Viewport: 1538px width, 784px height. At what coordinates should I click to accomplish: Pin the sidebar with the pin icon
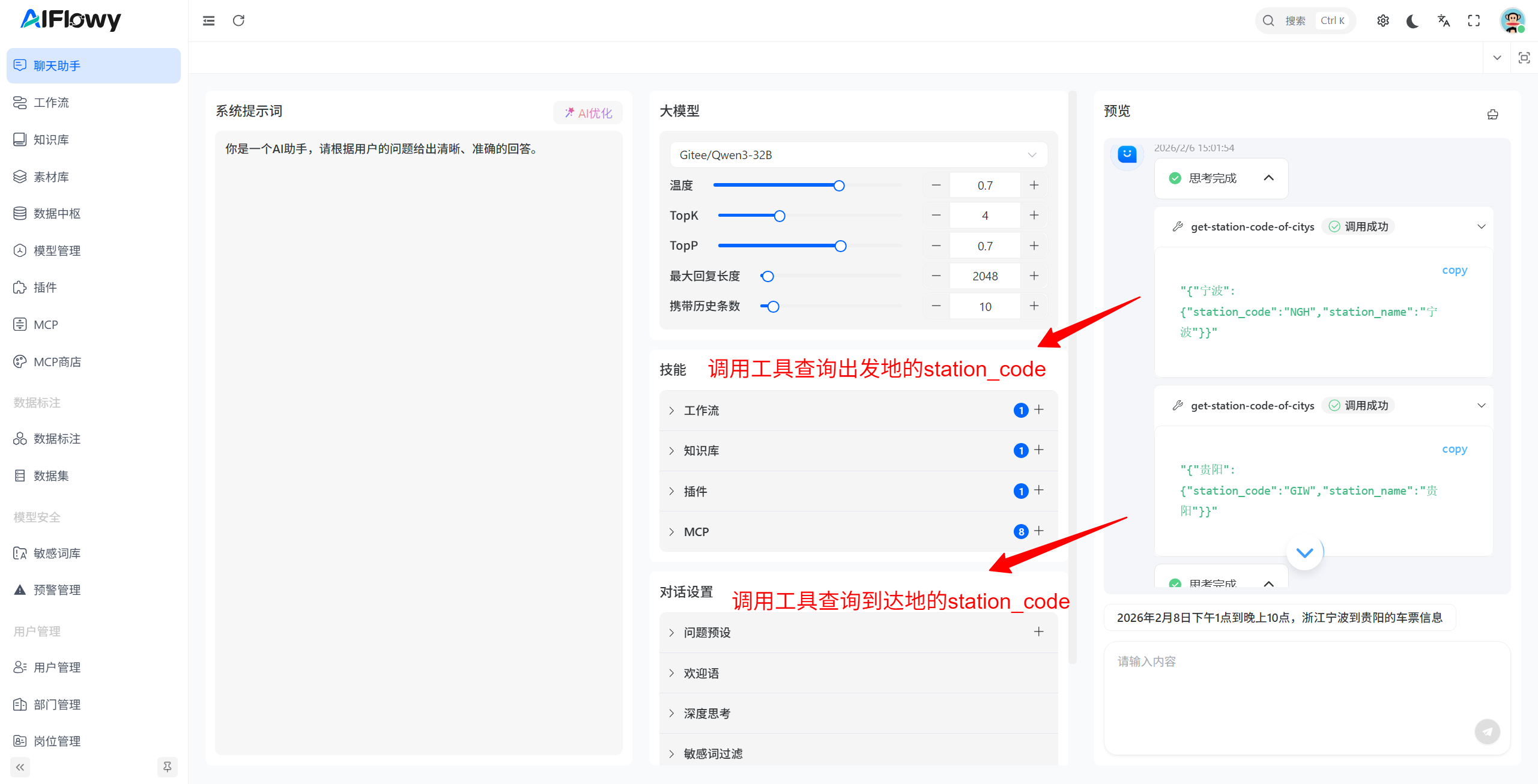(x=167, y=767)
